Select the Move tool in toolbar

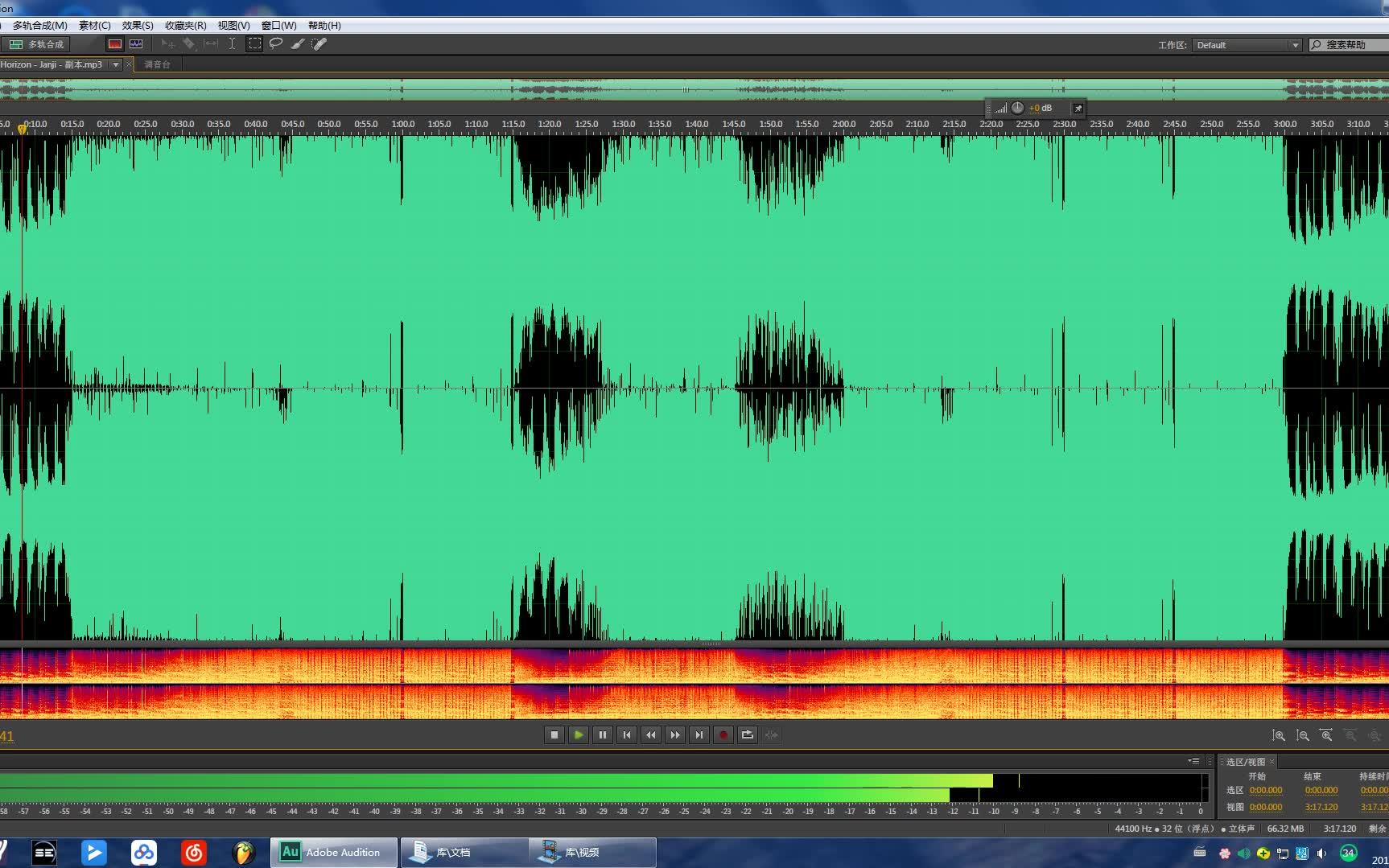point(167,44)
